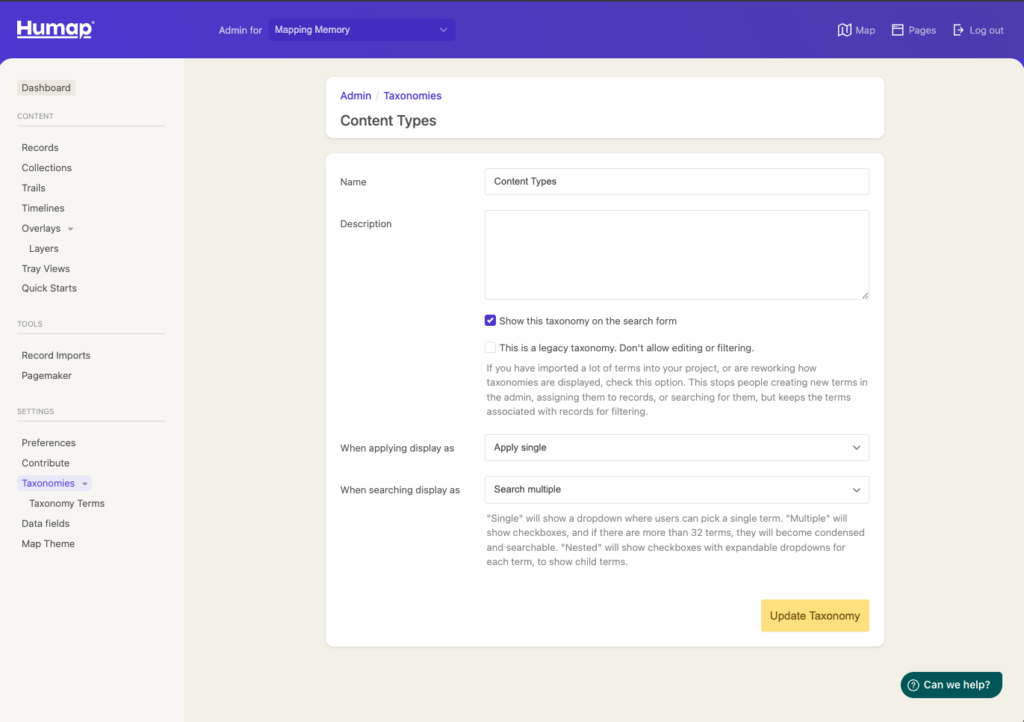Click the Taxonomies breadcrumb link
The image size is (1024, 722).
tap(412, 96)
